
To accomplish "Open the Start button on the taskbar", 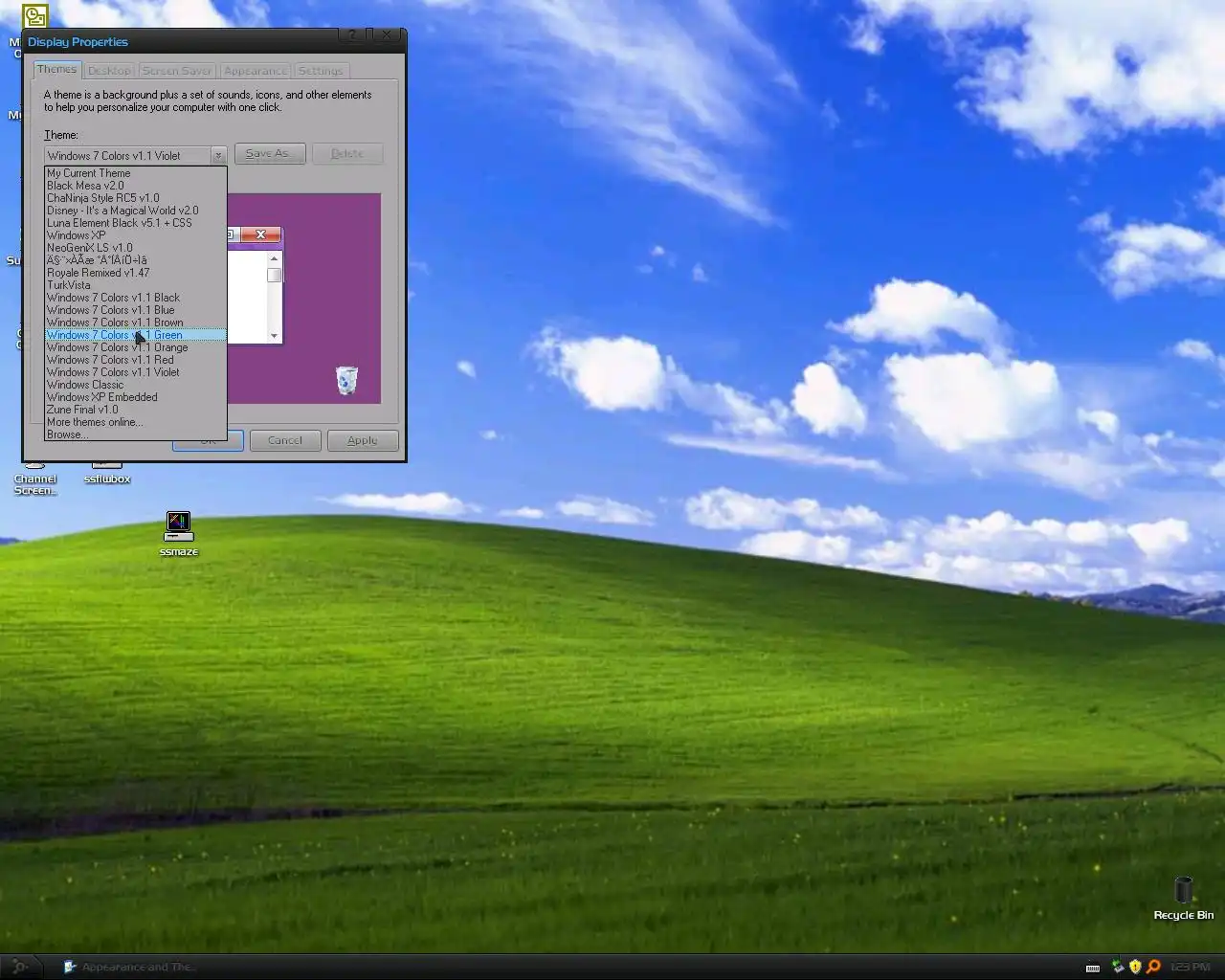I will tap(20, 967).
